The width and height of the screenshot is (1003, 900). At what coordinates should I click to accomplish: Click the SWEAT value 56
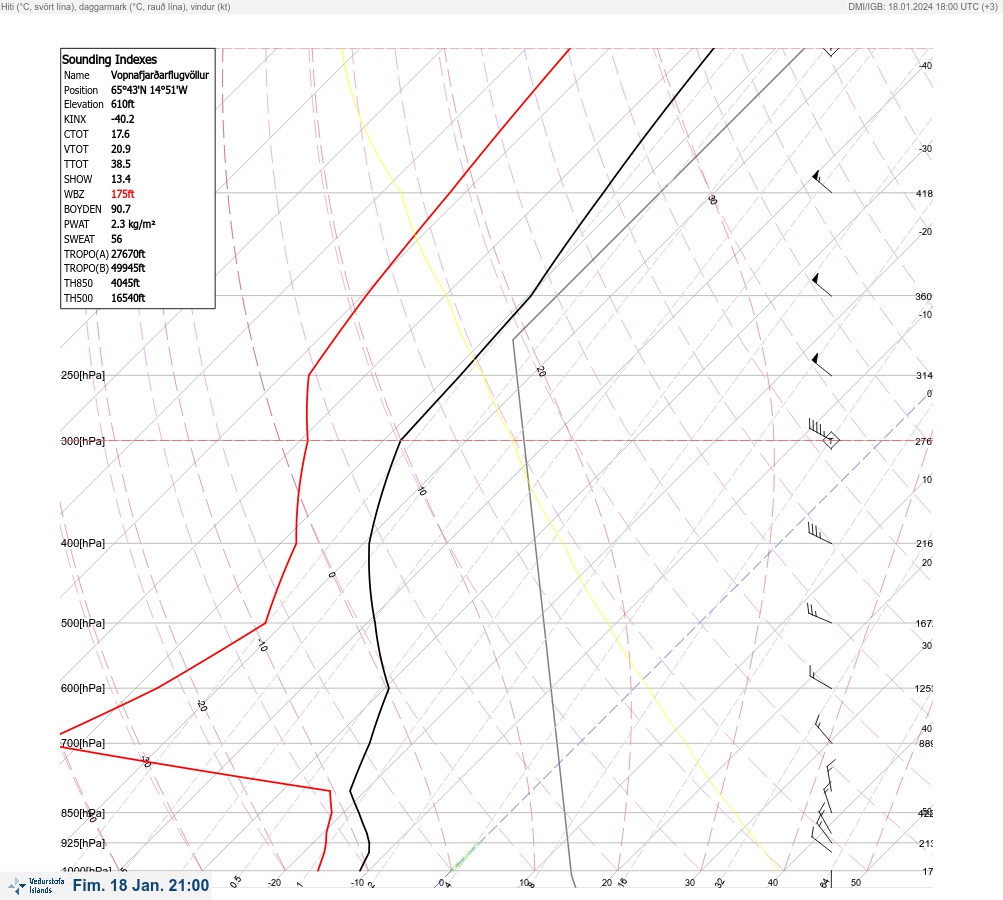tap(116, 239)
